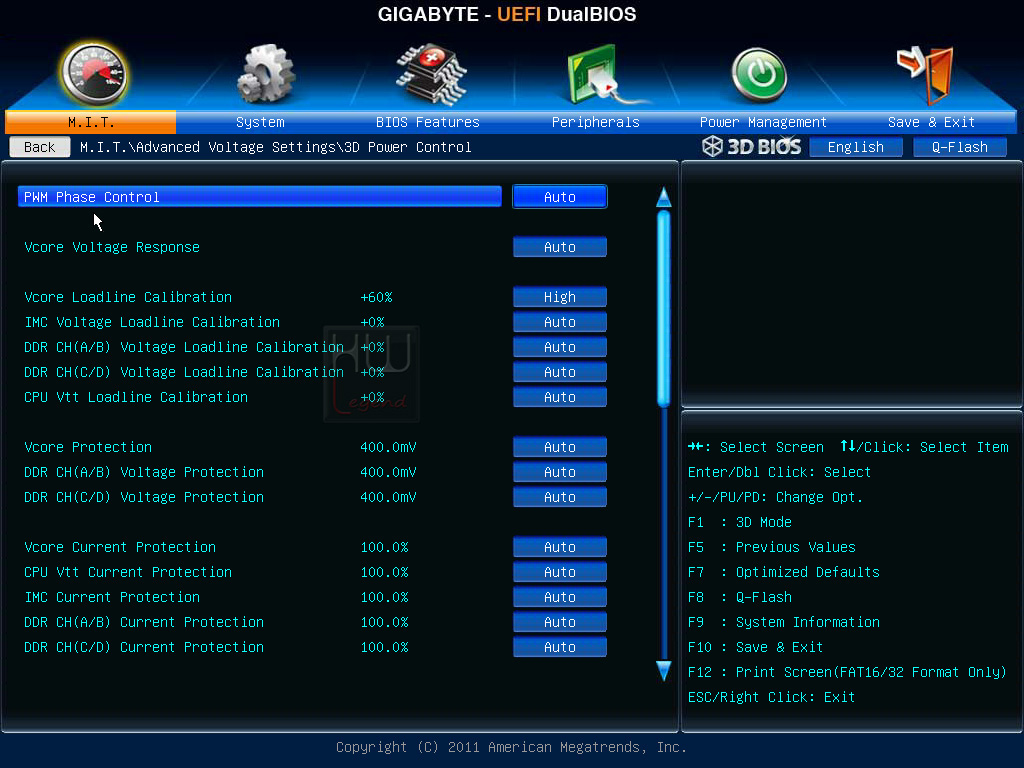Viewport: 1024px width, 768px height.
Task: Click the Power Management green power icon
Action: point(759,75)
